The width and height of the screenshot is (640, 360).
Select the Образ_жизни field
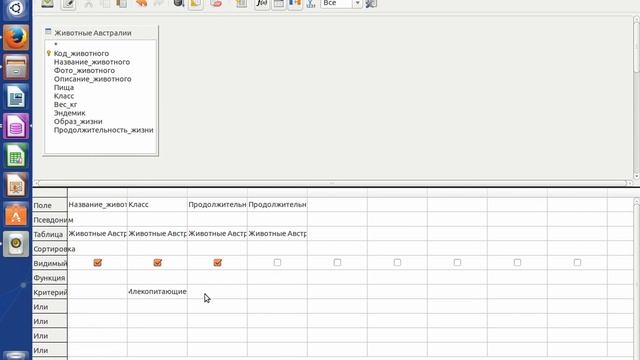click(78, 122)
